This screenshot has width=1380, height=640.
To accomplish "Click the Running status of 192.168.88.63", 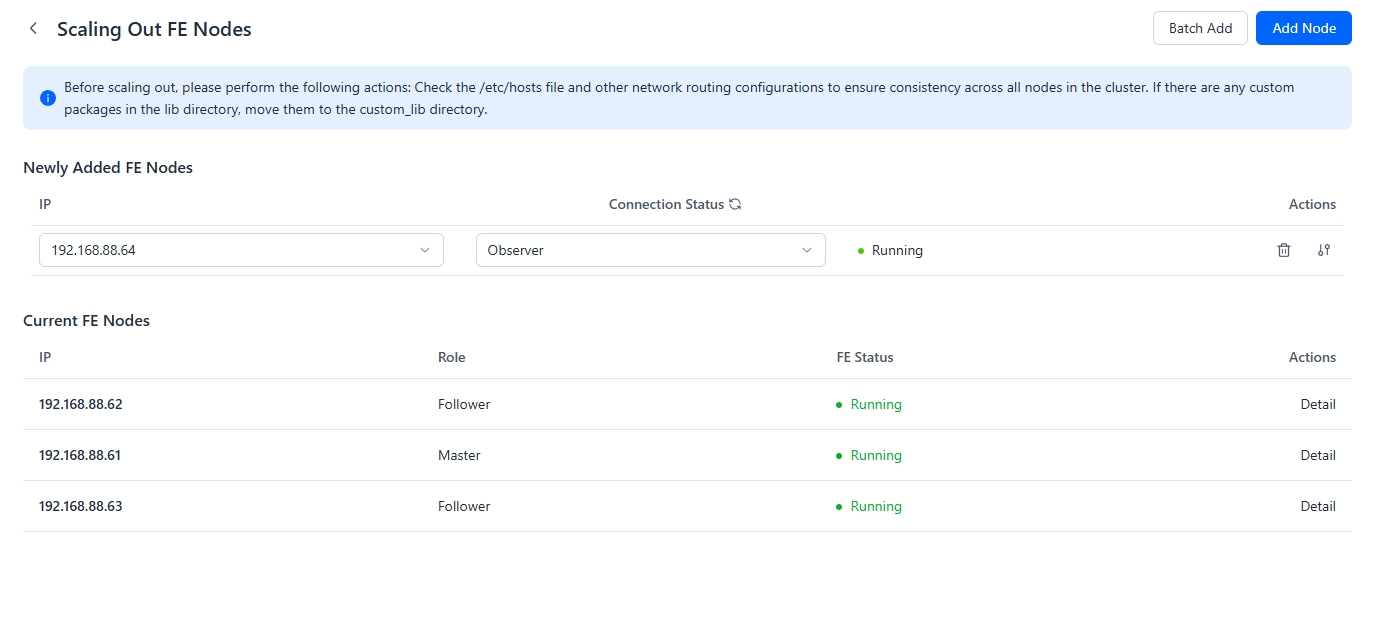I will pyautogui.click(x=875, y=506).
